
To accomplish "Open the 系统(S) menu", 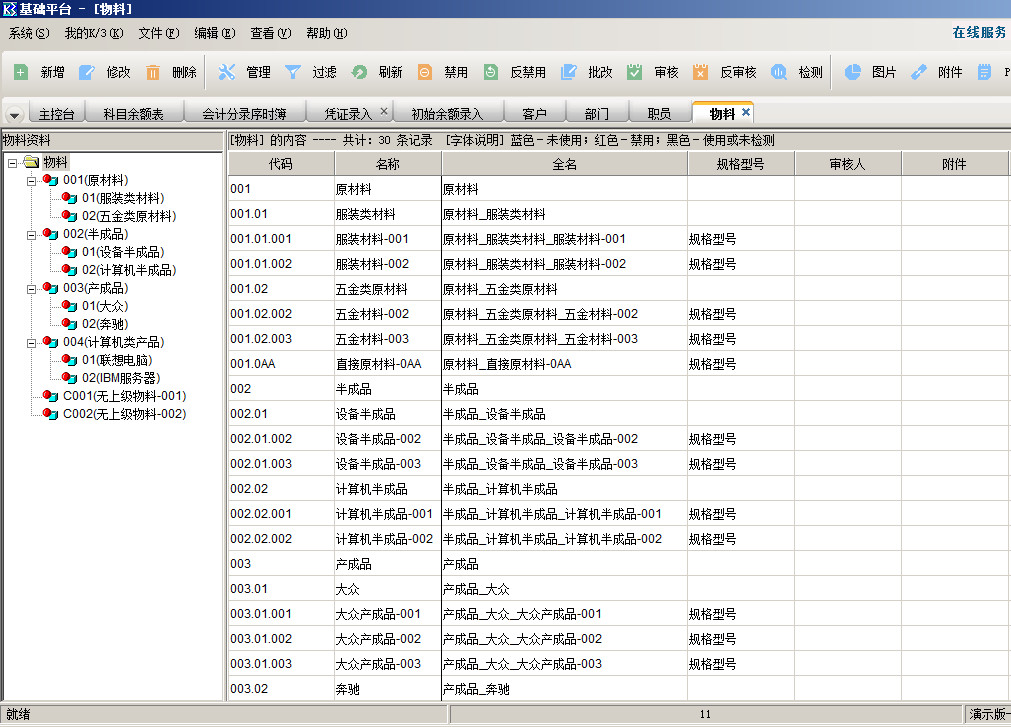I will 29,33.
